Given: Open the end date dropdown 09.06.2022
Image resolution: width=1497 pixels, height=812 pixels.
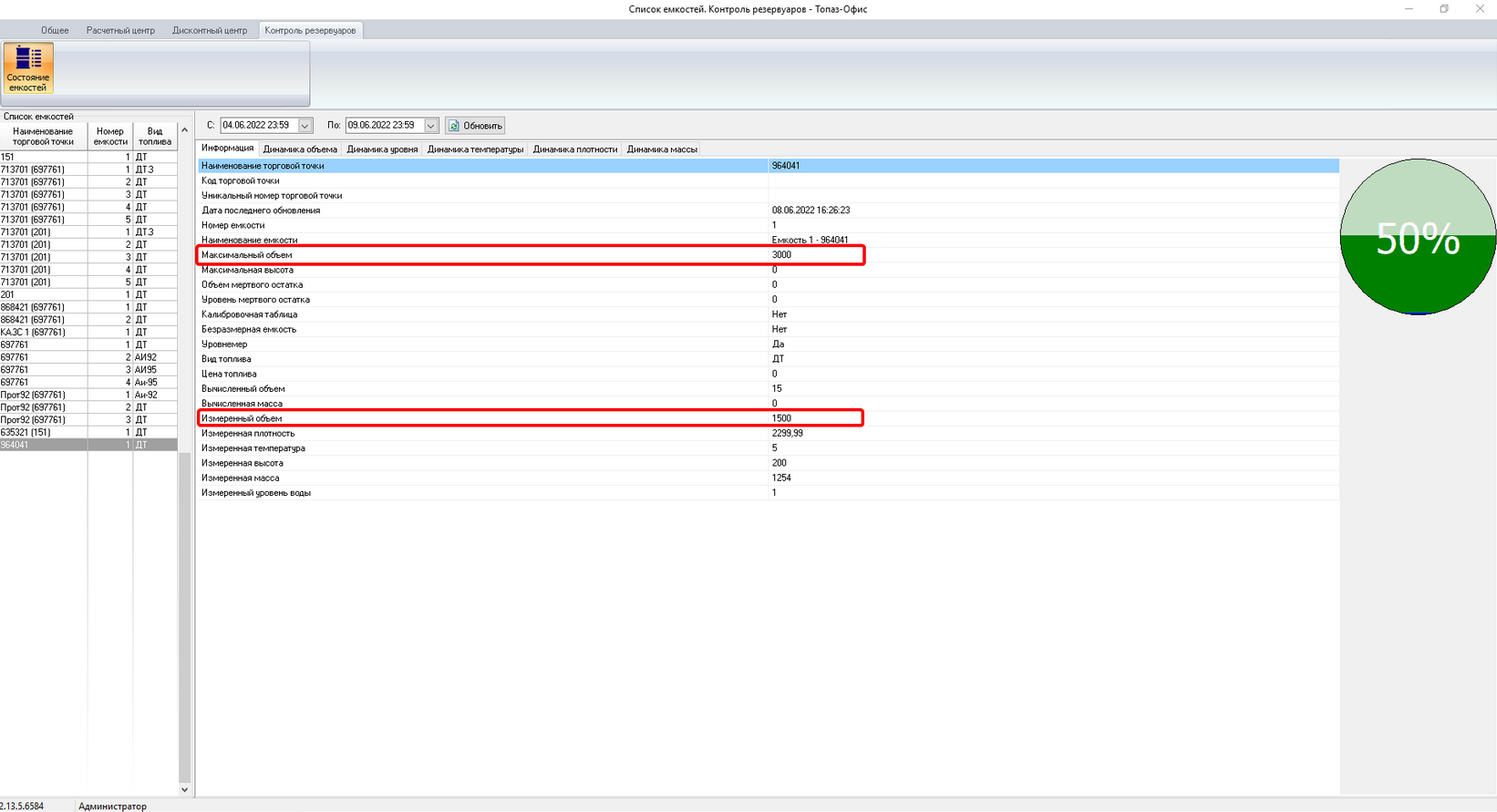Looking at the screenshot, I should click(x=430, y=126).
